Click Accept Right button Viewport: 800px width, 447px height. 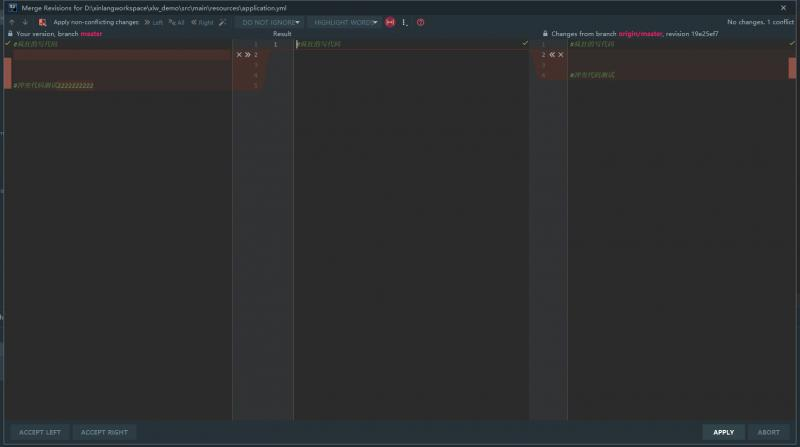pos(104,432)
